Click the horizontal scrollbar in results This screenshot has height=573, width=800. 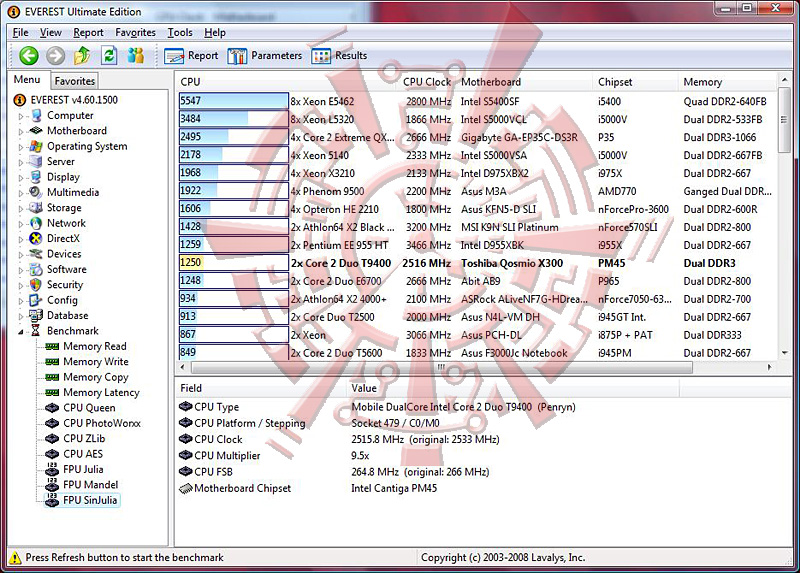(441, 367)
